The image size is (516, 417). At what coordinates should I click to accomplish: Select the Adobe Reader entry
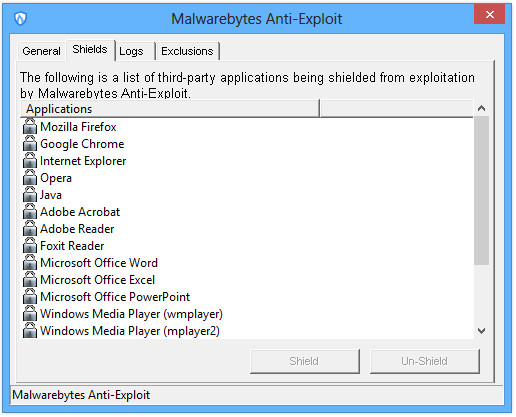pyautogui.click(x=77, y=229)
